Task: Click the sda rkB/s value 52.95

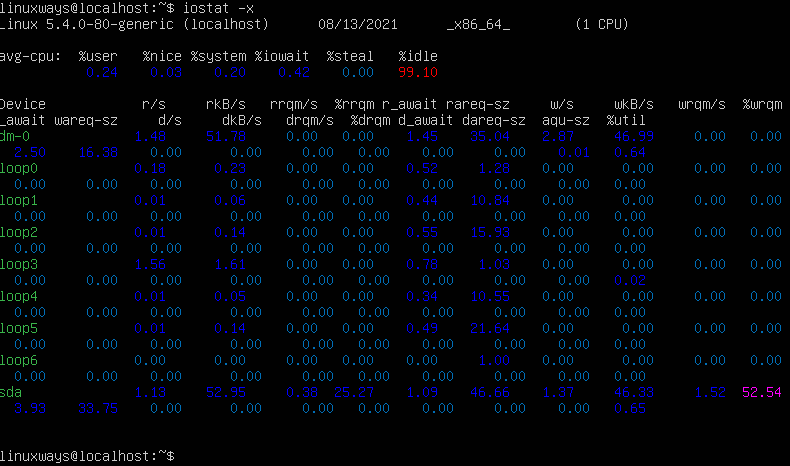Action: pyautogui.click(x=226, y=392)
